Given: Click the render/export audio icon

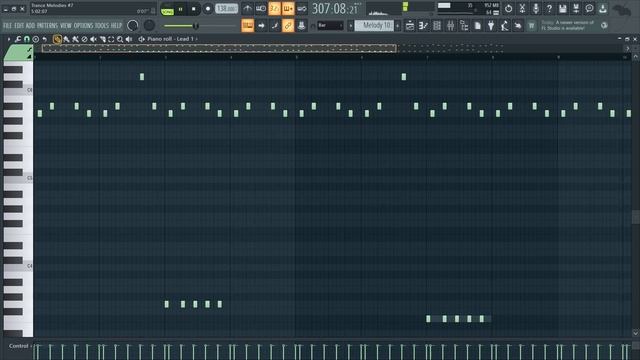Looking at the screenshot, I should (x=576, y=9).
